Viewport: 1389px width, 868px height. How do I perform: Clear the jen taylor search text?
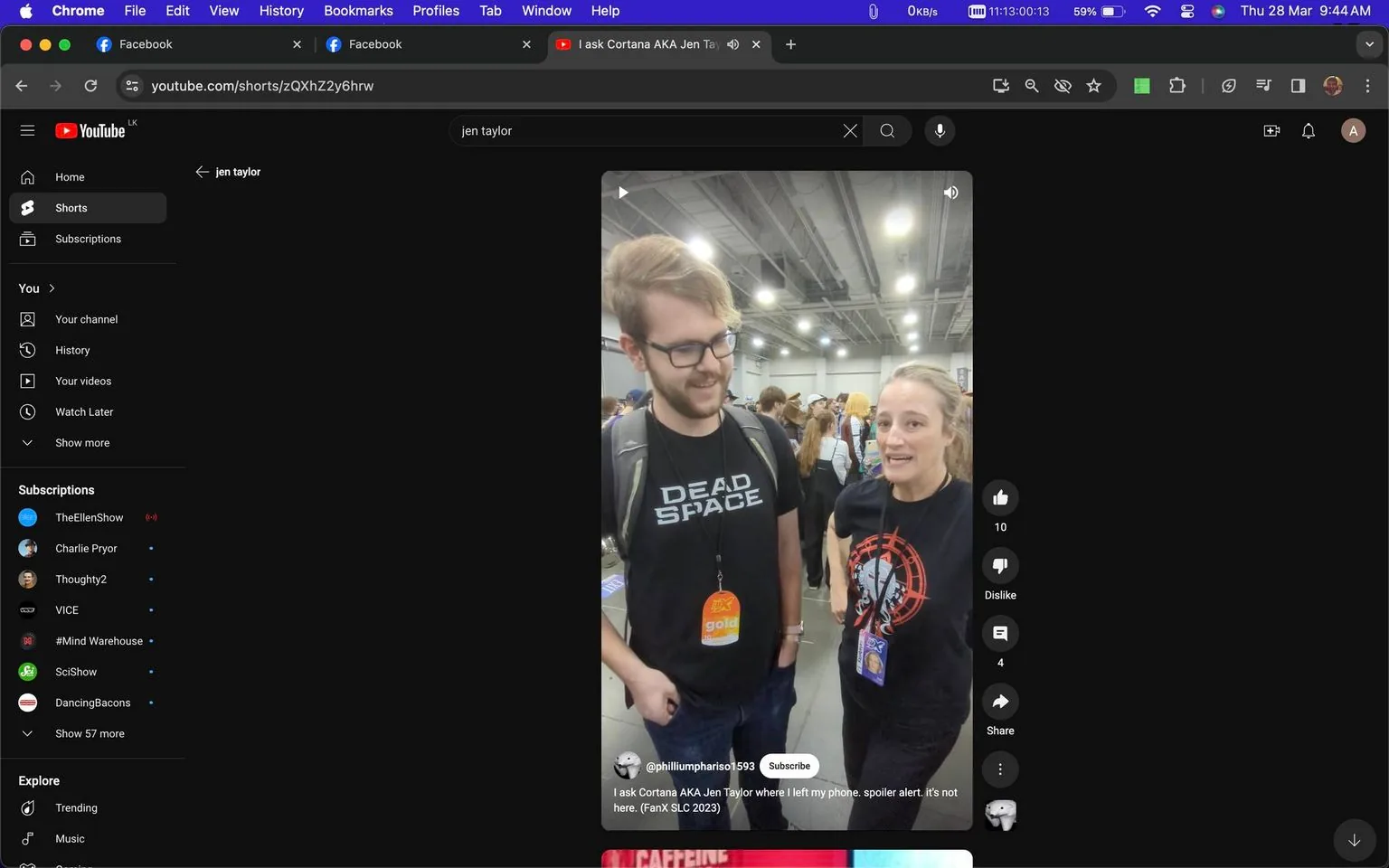pos(849,130)
